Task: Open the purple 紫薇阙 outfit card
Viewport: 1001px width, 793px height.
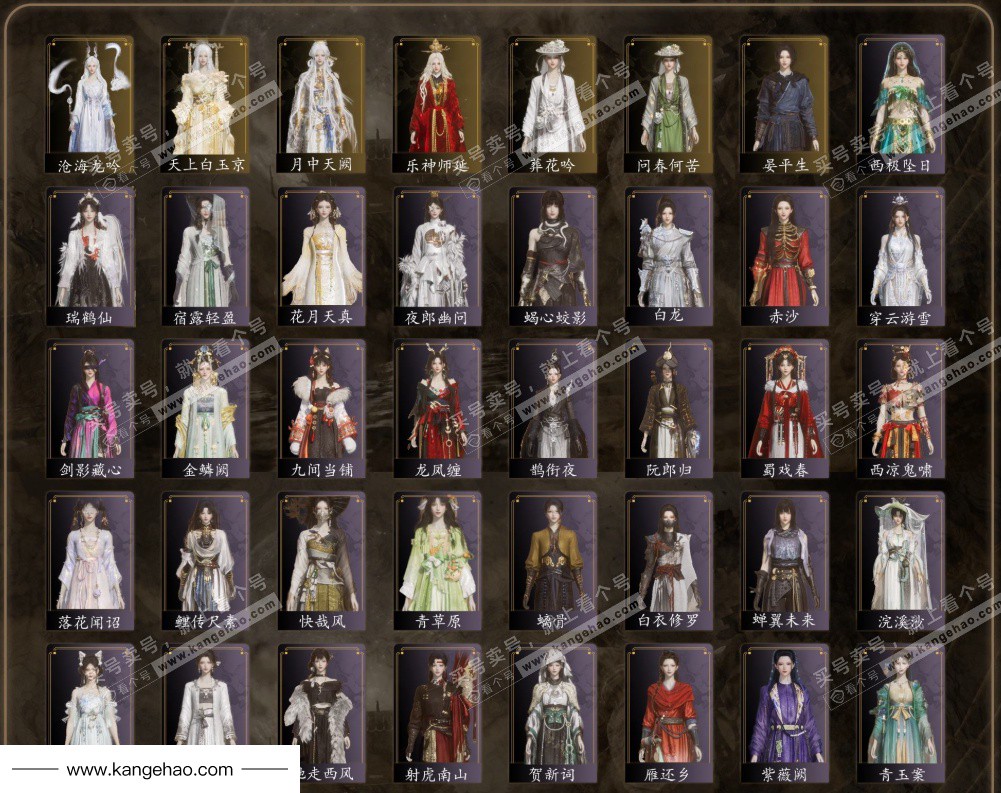Action: pos(785,714)
